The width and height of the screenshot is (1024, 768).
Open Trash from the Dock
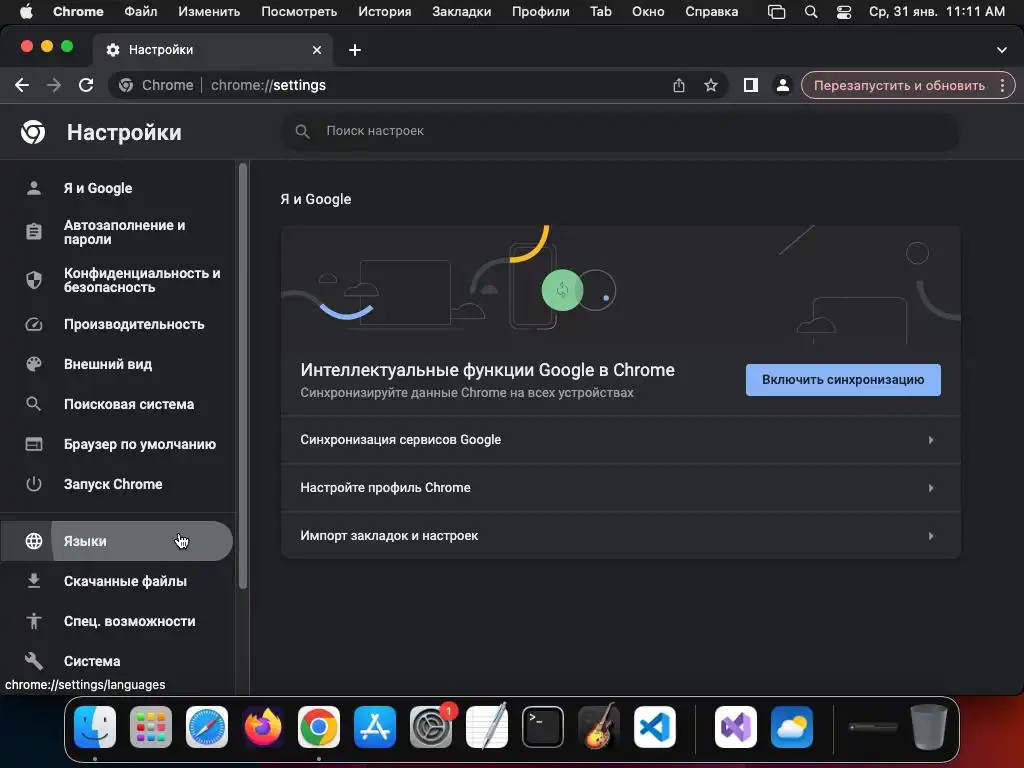point(929,727)
